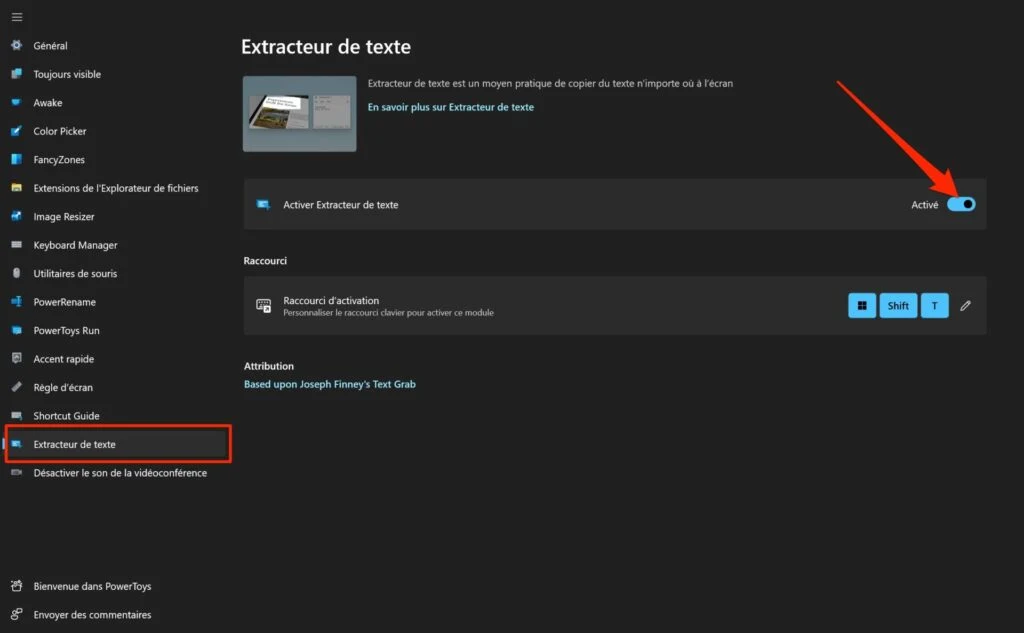Viewport: 1024px width, 633px height.
Task: Click the Shift key shortcut button
Action: coord(898,306)
